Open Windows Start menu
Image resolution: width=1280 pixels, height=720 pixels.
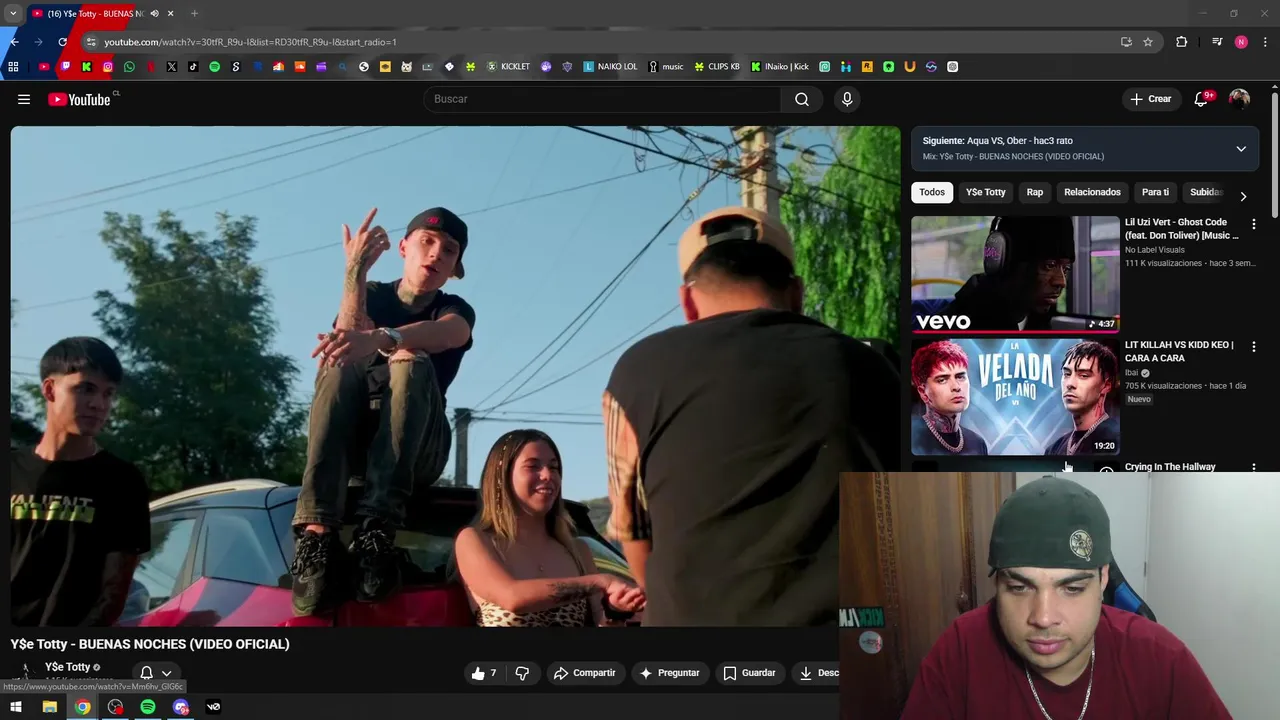pos(16,707)
